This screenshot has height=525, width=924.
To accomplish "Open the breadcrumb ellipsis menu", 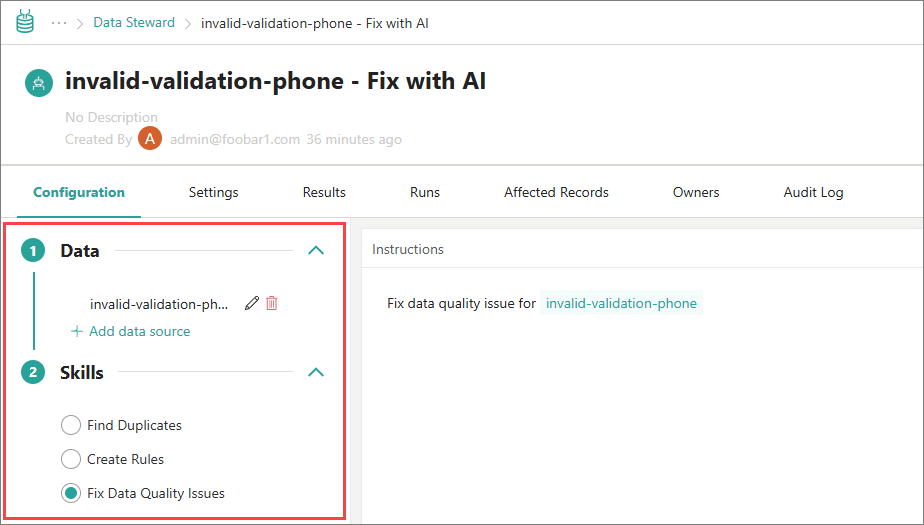I will click(x=59, y=22).
